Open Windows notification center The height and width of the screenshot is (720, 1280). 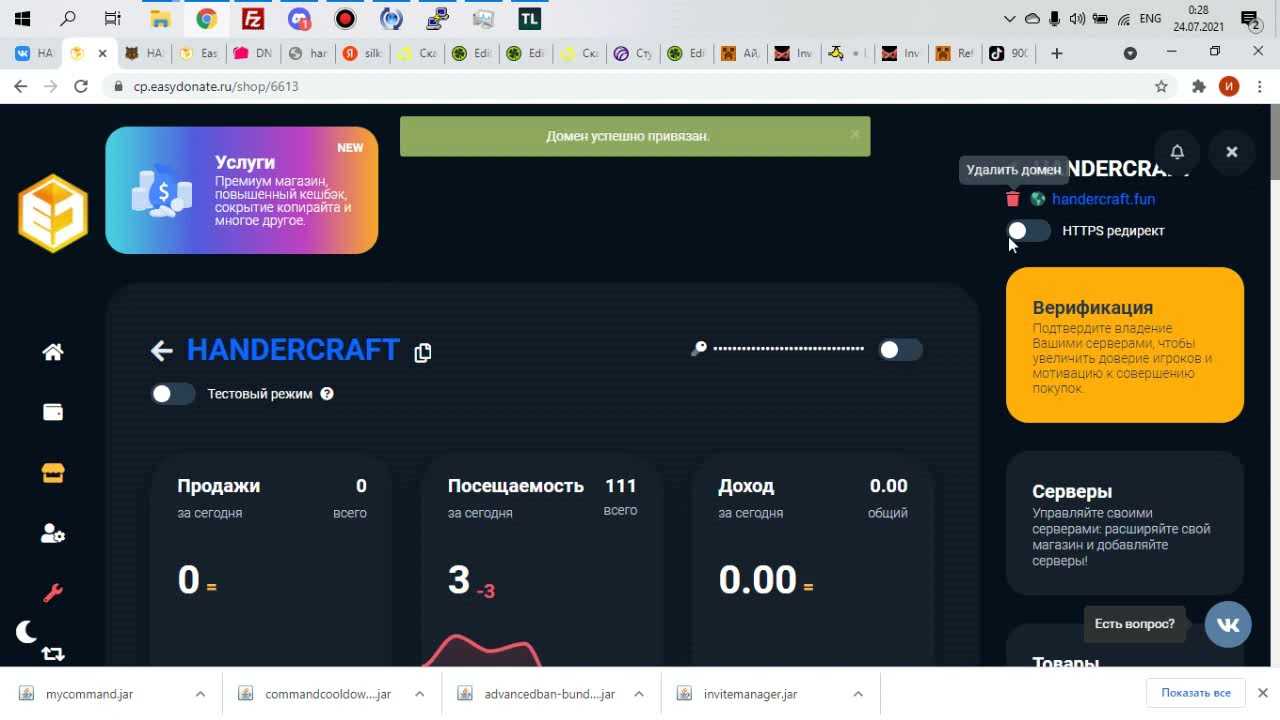(x=1250, y=18)
